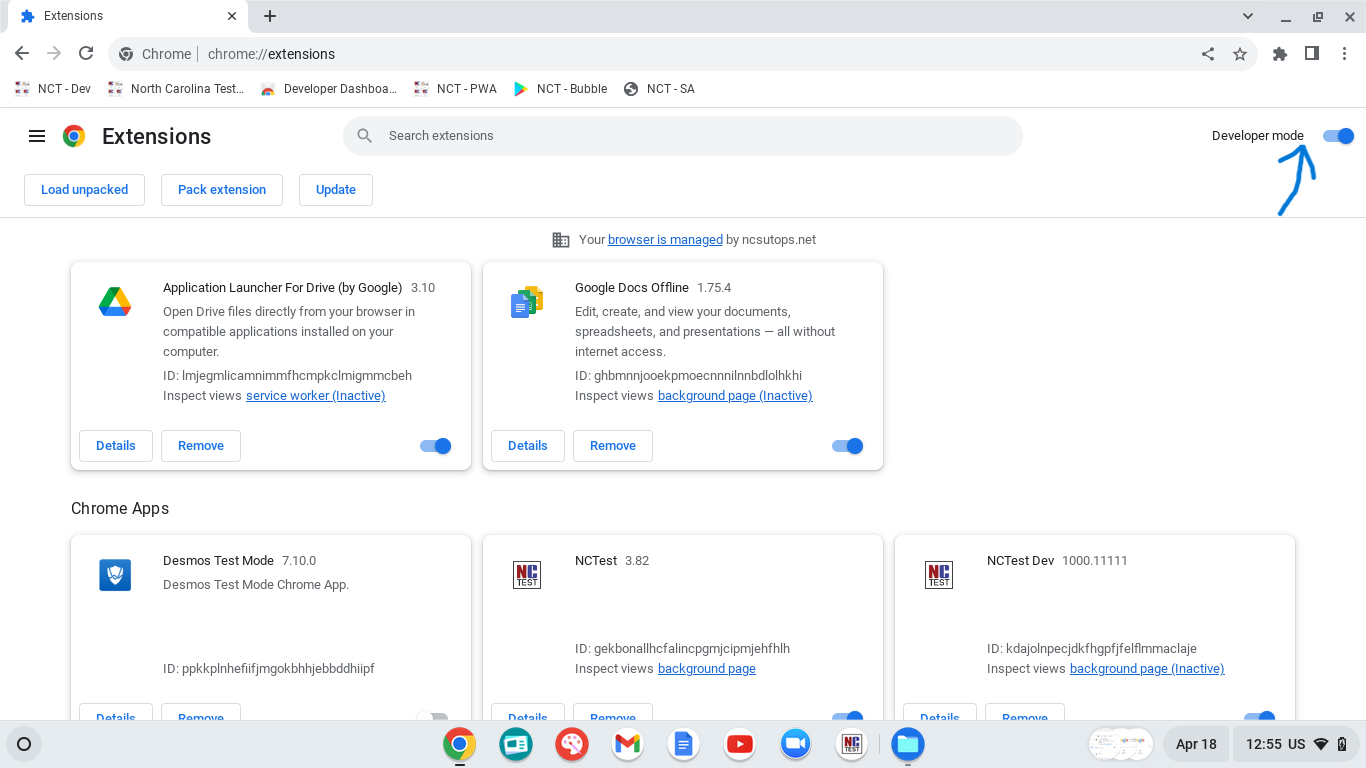The width and height of the screenshot is (1366, 768).
Task: Click the Desmos Test Mode app icon
Action: coord(115,574)
